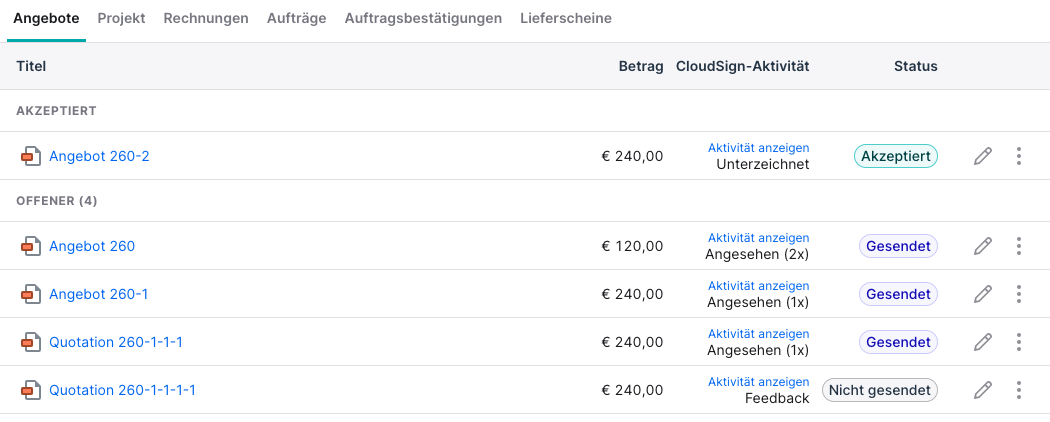
Task: Click pencil icon for Angebot 260
Action: (x=982, y=246)
